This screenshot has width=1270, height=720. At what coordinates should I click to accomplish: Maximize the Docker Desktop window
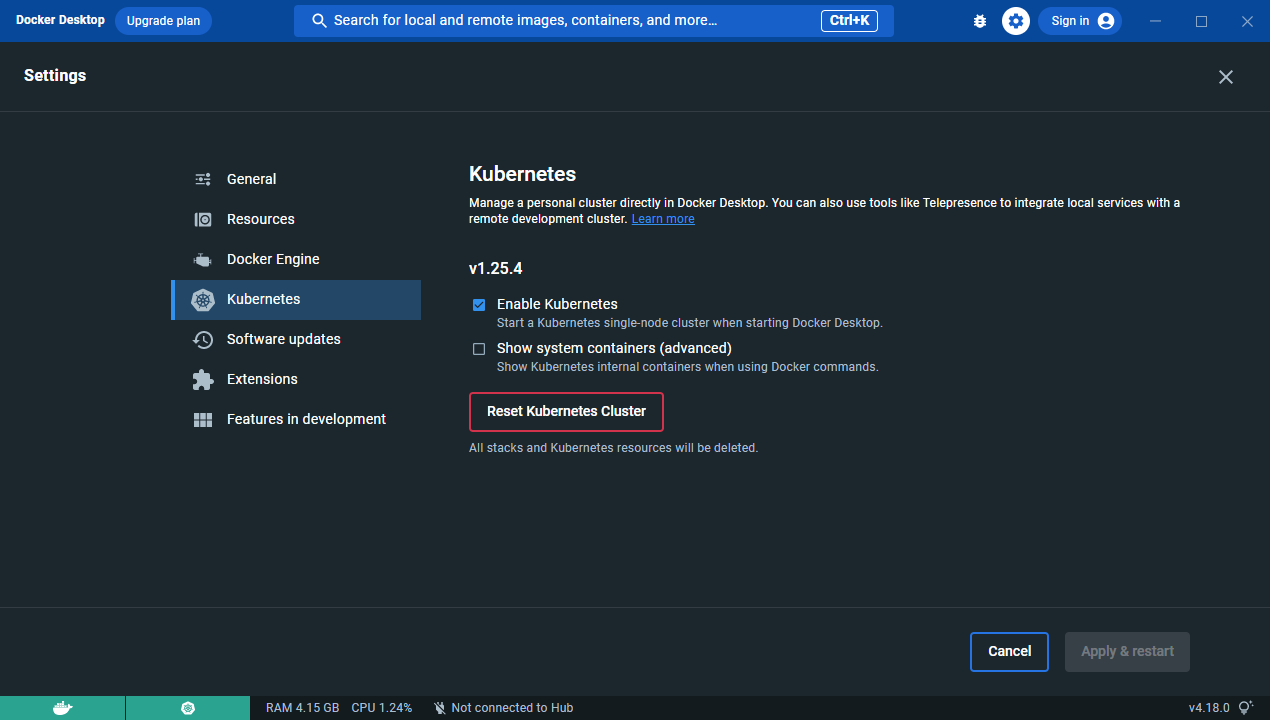tap(1202, 21)
